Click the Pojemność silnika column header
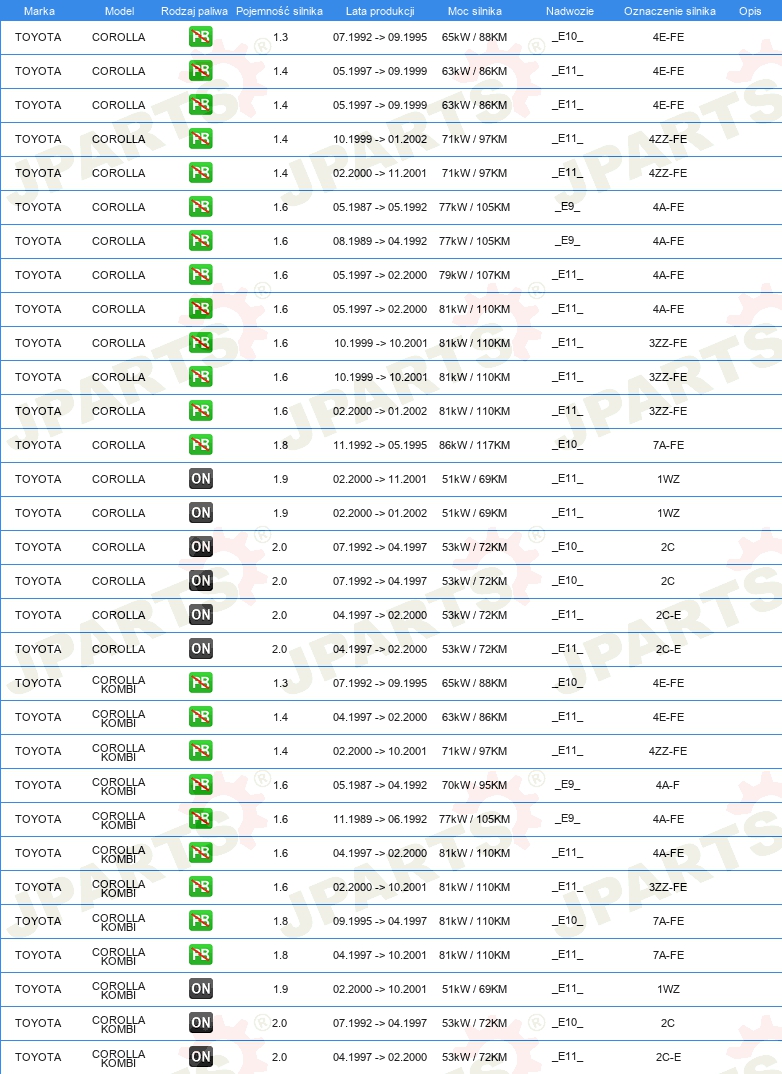The image size is (782, 1074). click(x=279, y=11)
